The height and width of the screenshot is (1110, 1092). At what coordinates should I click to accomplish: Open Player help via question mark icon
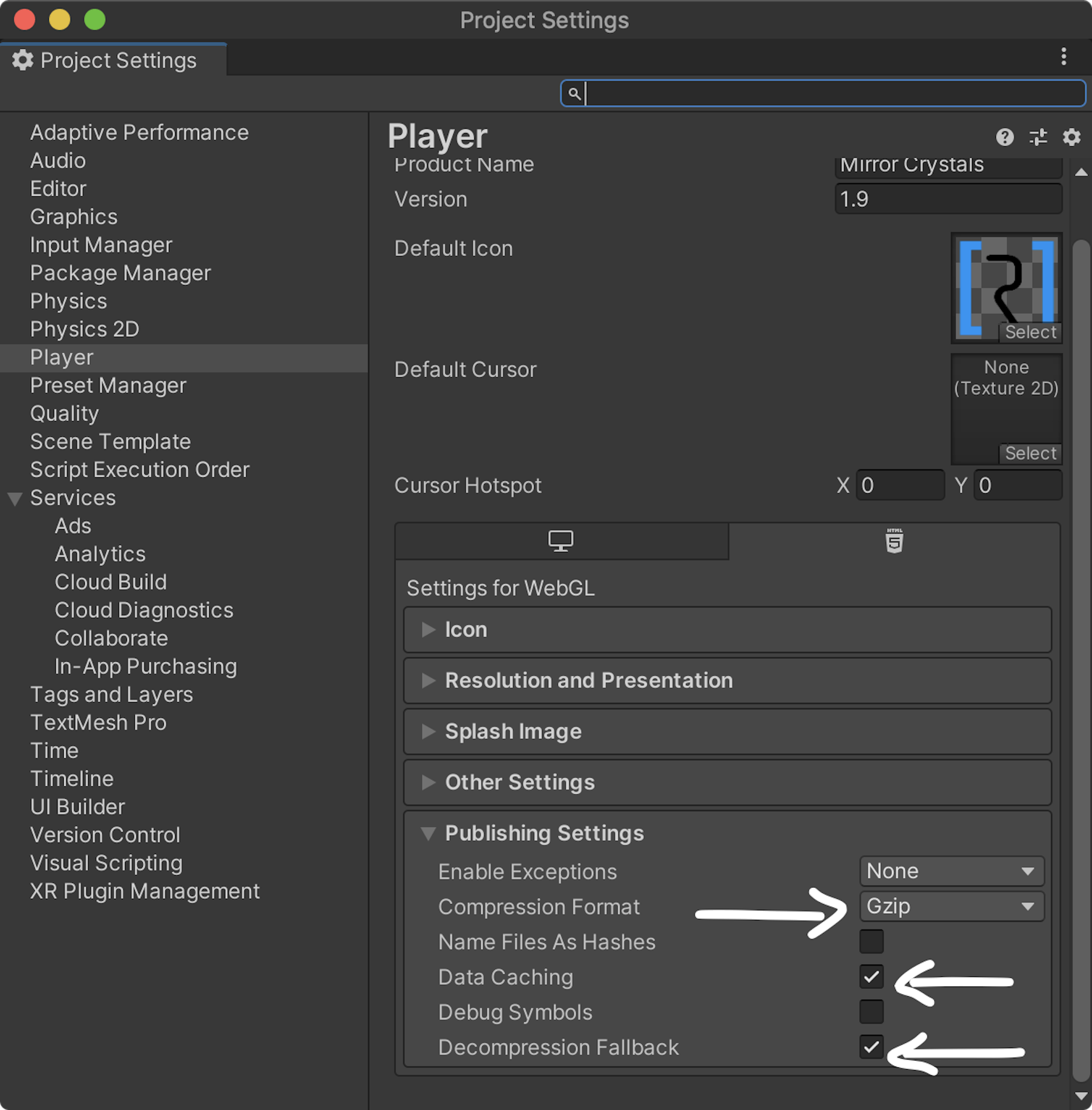[x=1004, y=138]
